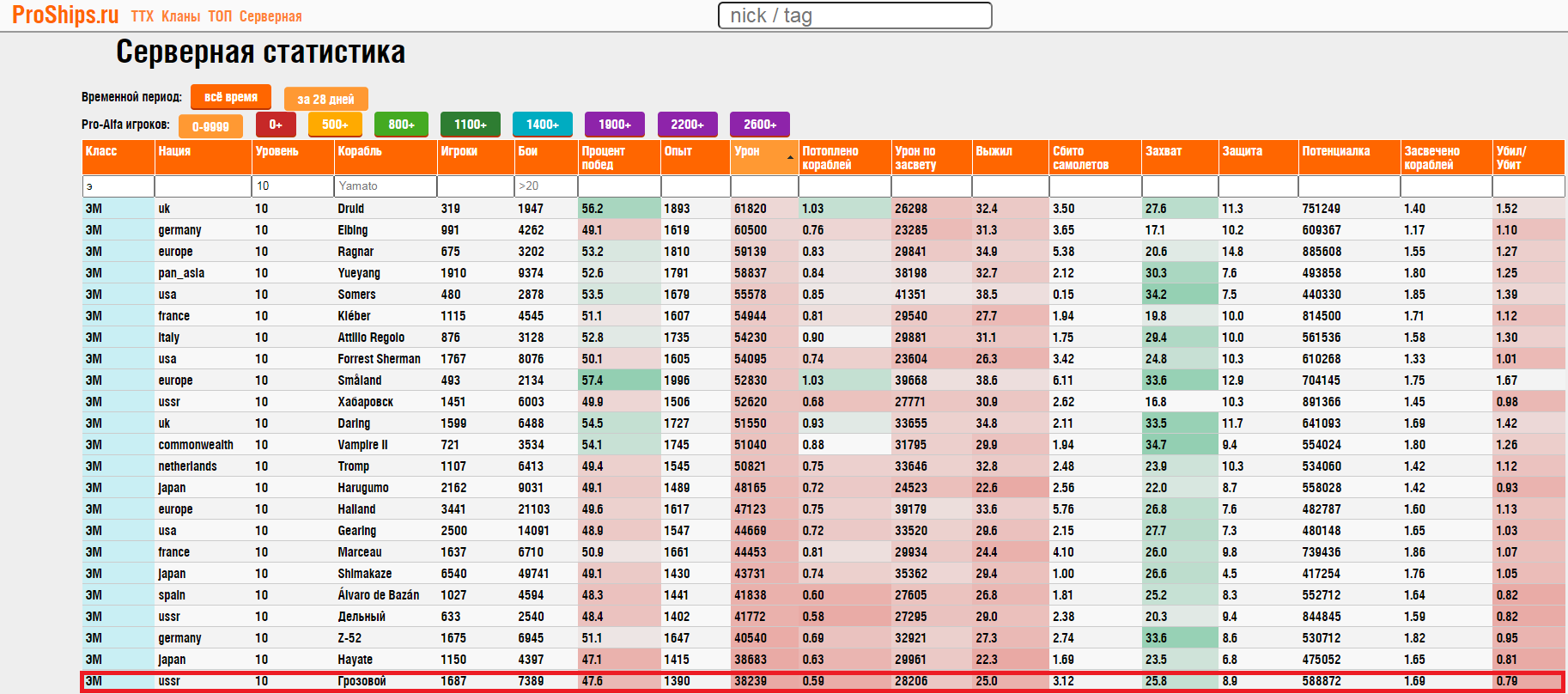Select the Kléber ship name
The width and height of the screenshot is (1568, 694).
[354, 316]
